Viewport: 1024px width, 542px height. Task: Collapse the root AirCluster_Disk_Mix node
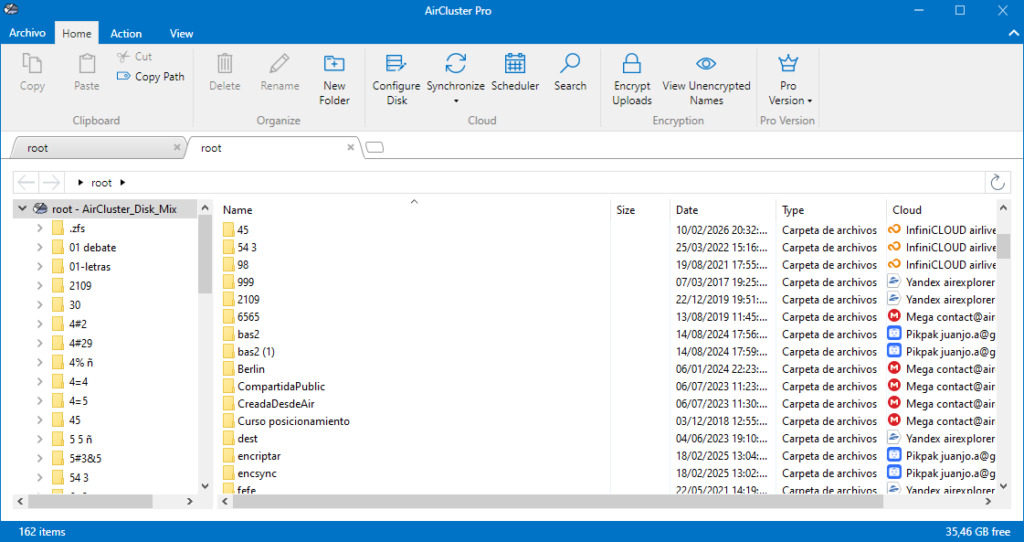23,209
